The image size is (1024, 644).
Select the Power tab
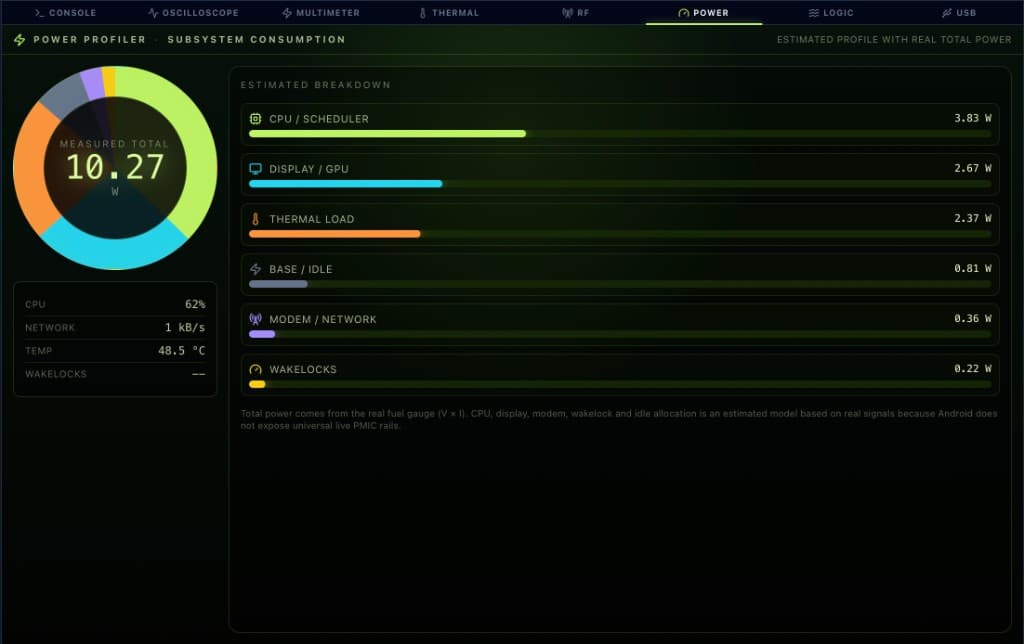(703, 12)
